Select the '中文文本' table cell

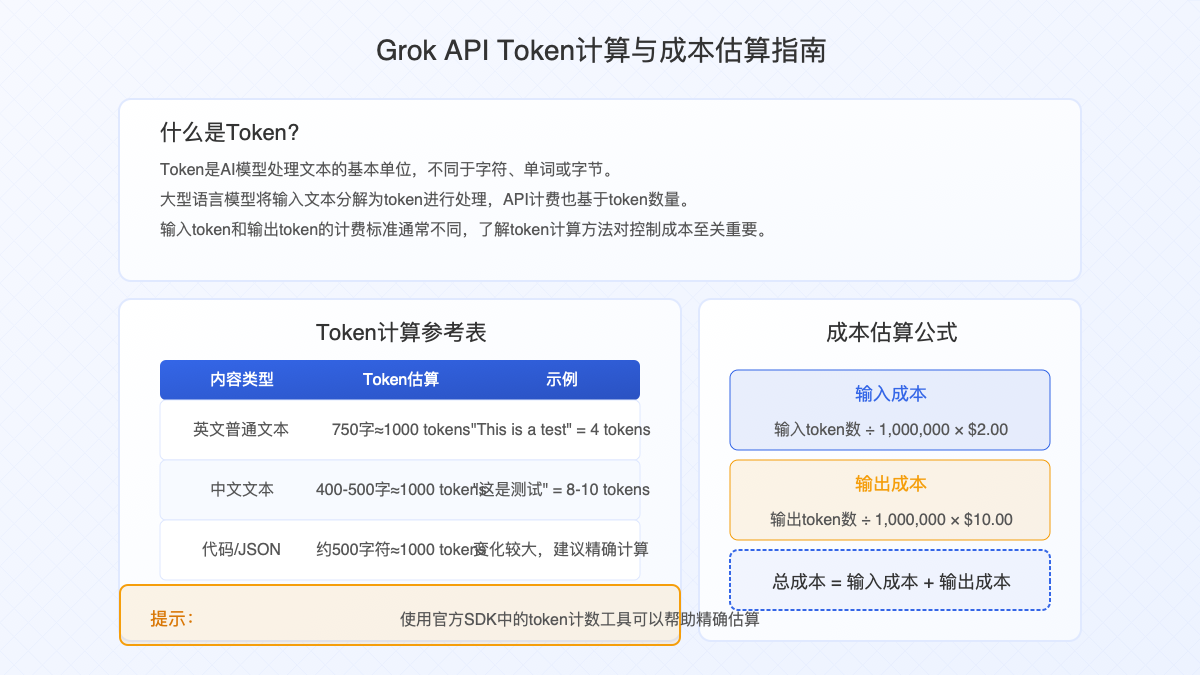point(241,489)
